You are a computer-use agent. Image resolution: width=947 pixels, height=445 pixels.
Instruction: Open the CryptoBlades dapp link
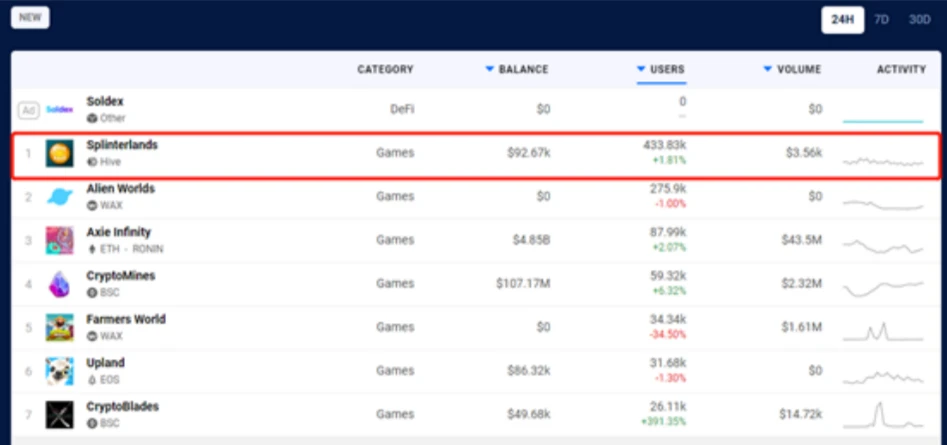coord(123,406)
